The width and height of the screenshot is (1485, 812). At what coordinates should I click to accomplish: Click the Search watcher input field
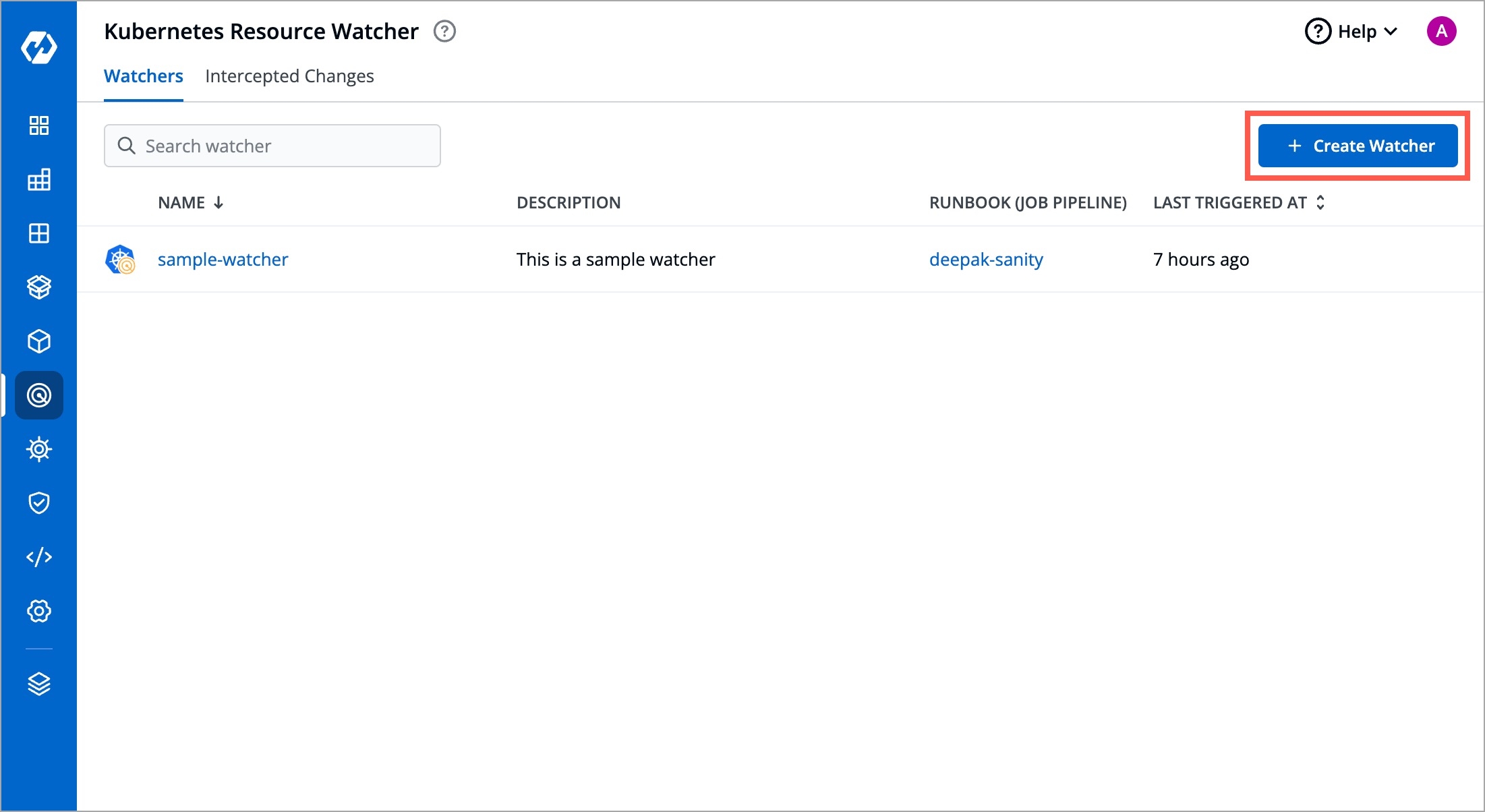pos(272,146)
